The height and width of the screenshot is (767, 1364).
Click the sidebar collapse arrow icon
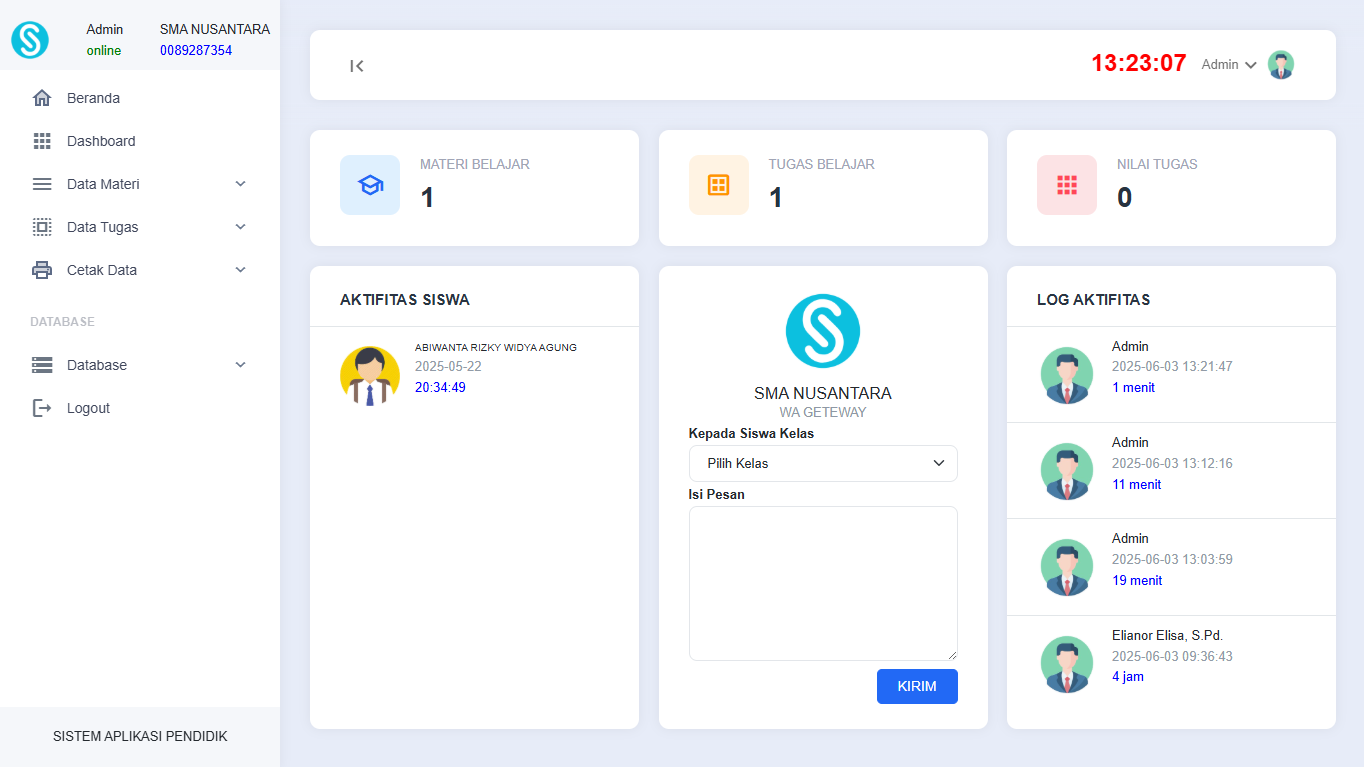(357, 66)
